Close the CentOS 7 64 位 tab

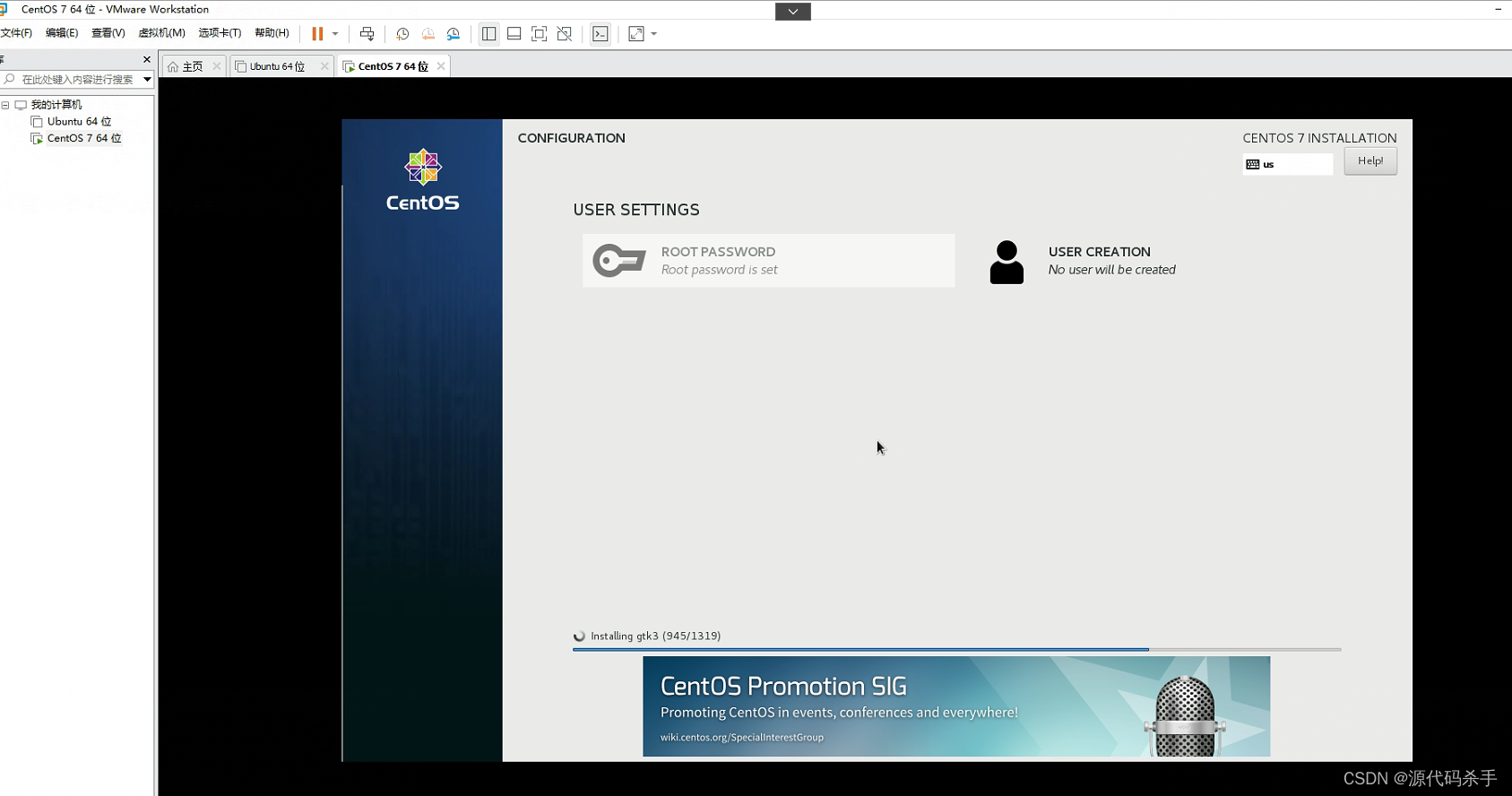coord(441,66)
